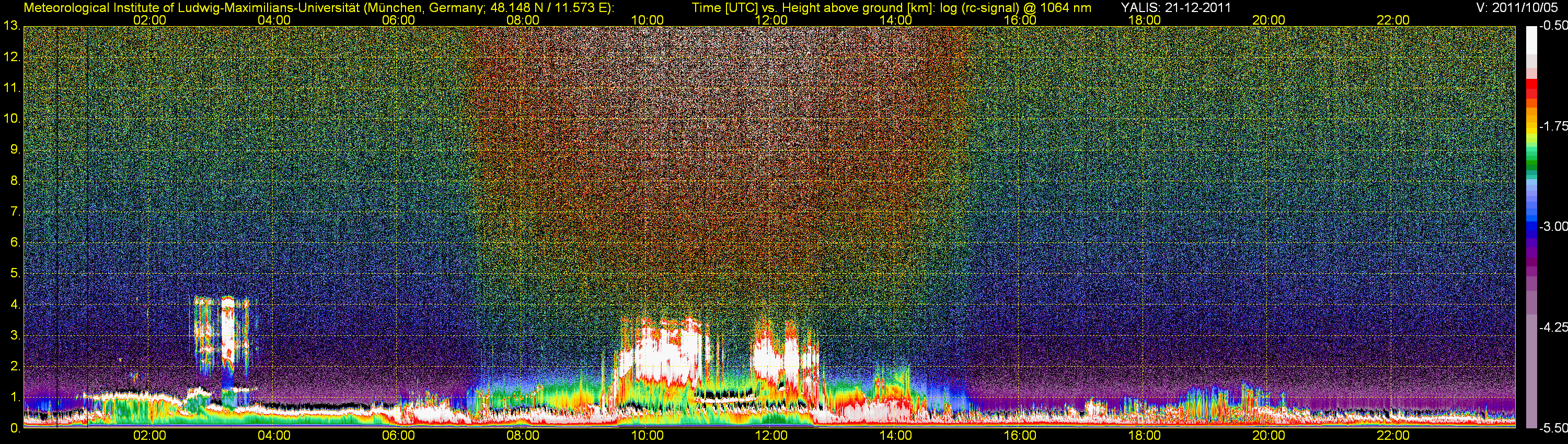Select 18:00 on the bottom time axis
This screenshot has height=444, width=1568.
(1144, 436)
